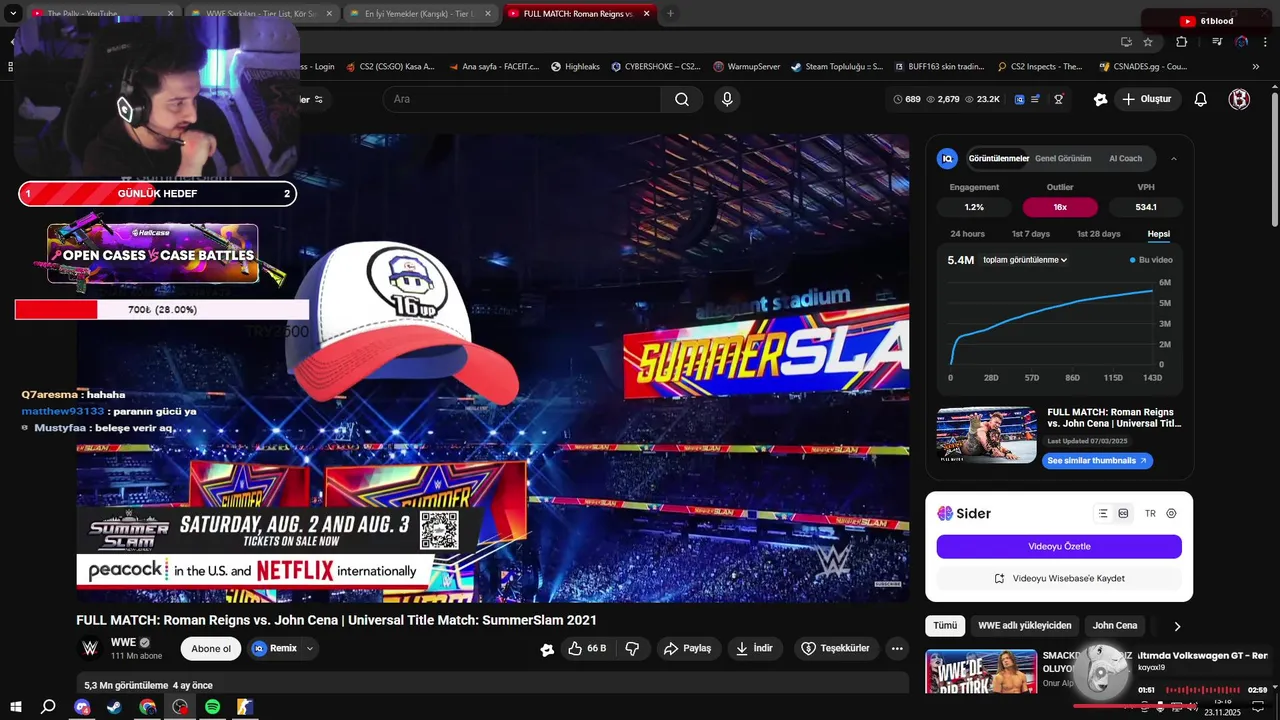
Task: Select the 24 hours range
Action: tap(967, 234)
